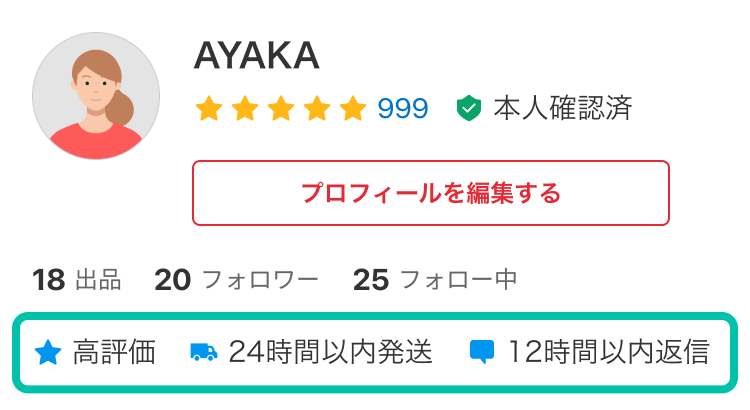This screenshot has height=410, width=750.
Task: Click the AYAKA username heading
Action: 256,56
